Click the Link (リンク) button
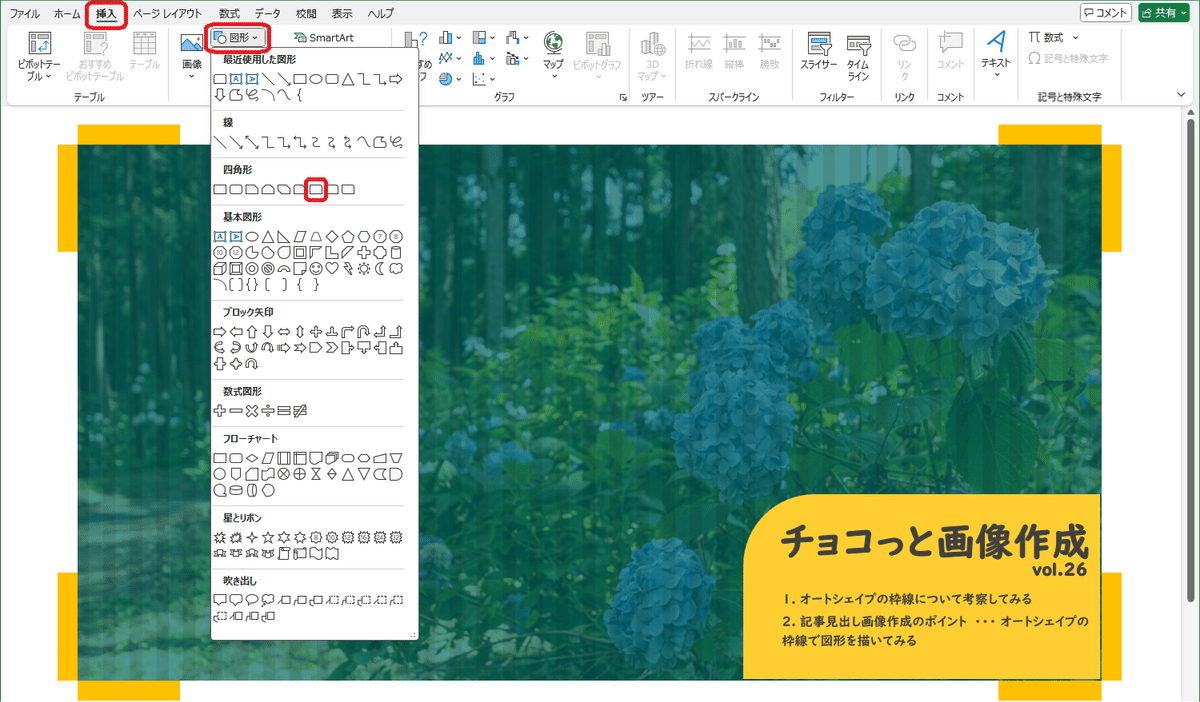This screenshot has width=1200, height=702. pyautogui.click(x=905, y=57)
